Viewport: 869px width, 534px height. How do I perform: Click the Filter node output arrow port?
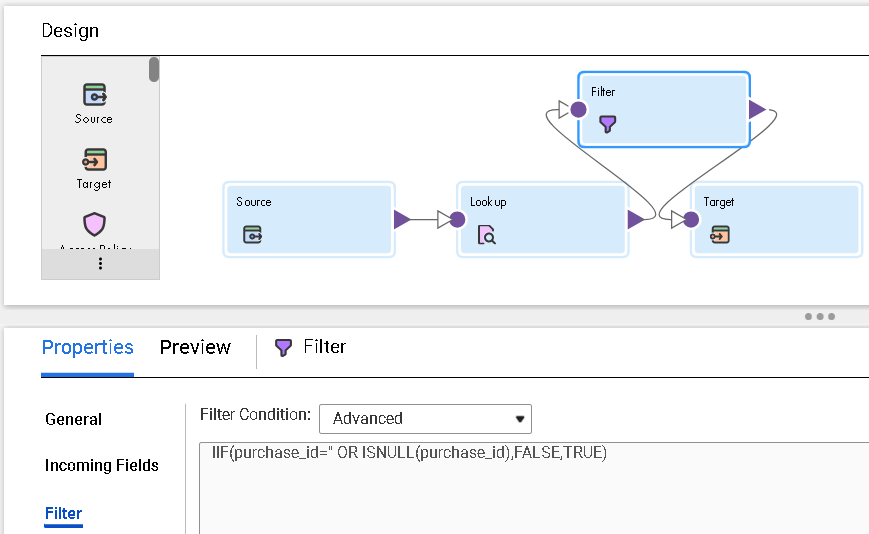[757, 110]
